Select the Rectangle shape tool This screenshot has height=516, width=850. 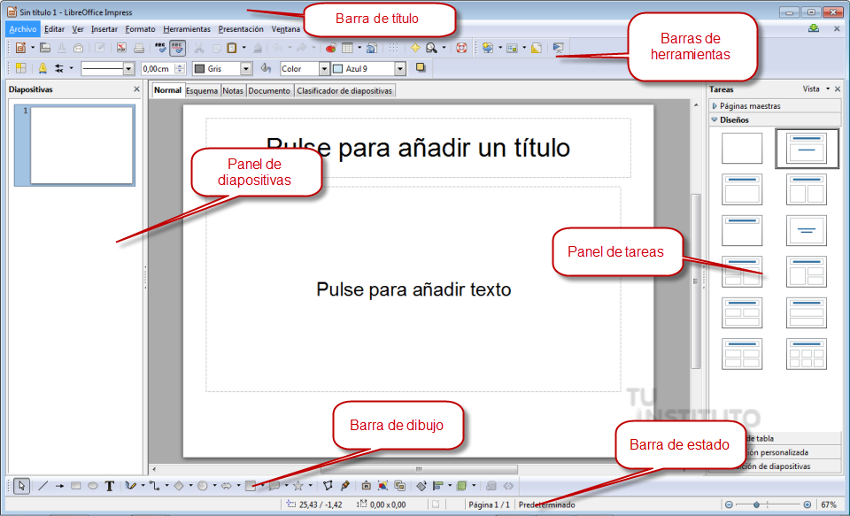tap(76, 486)
